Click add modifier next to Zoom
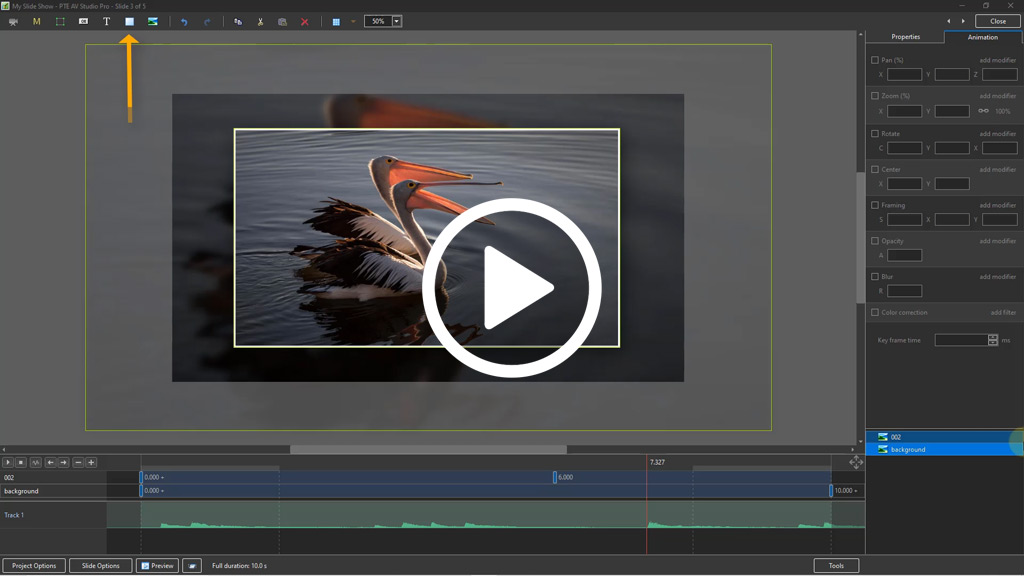The image size is (1024, 576). [997, 96]
